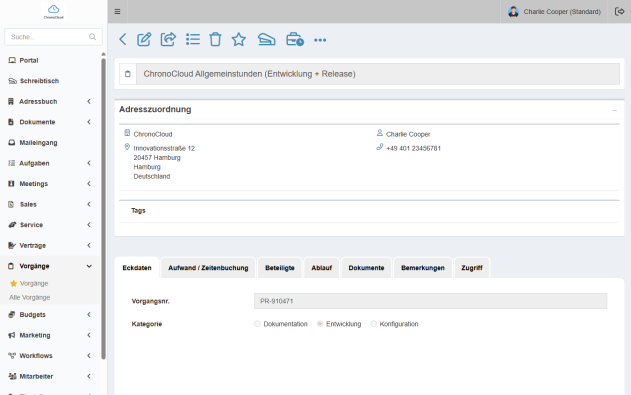Click the phone icon by phone number
This screenshot has height=395, width=631.
click(x=379, y=147)
